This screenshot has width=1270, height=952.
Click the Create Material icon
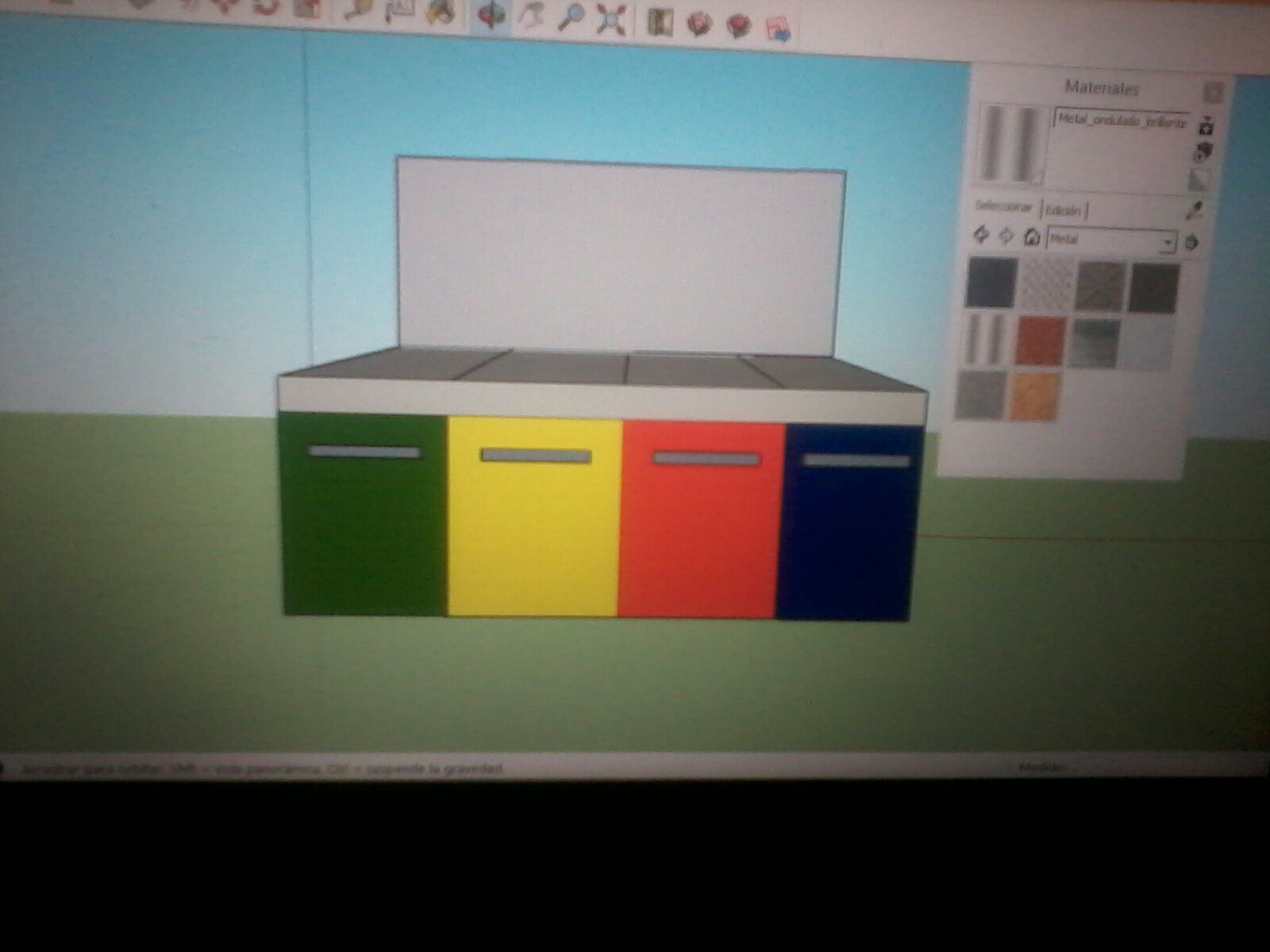[x=1204, y=152]
